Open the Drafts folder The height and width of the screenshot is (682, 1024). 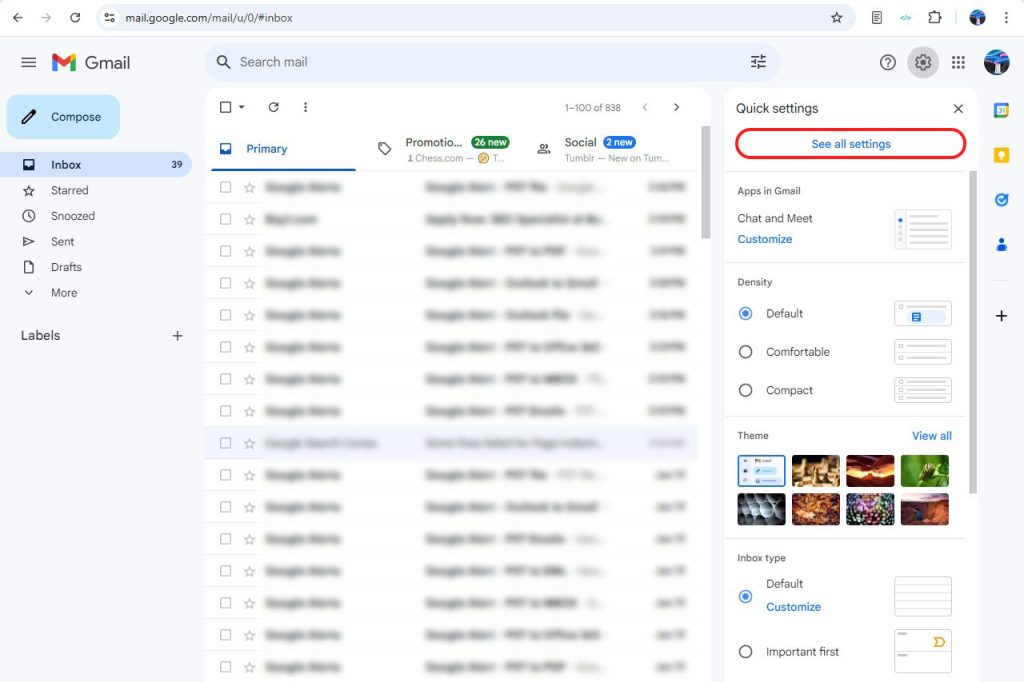(x=96, y=267)
